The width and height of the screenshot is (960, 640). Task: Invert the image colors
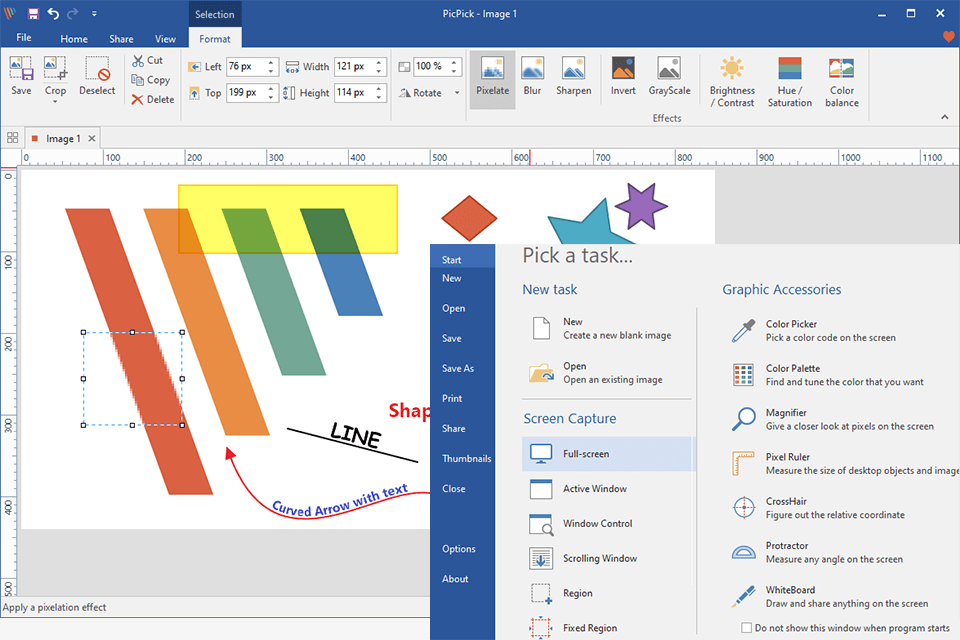coord(622,79)
